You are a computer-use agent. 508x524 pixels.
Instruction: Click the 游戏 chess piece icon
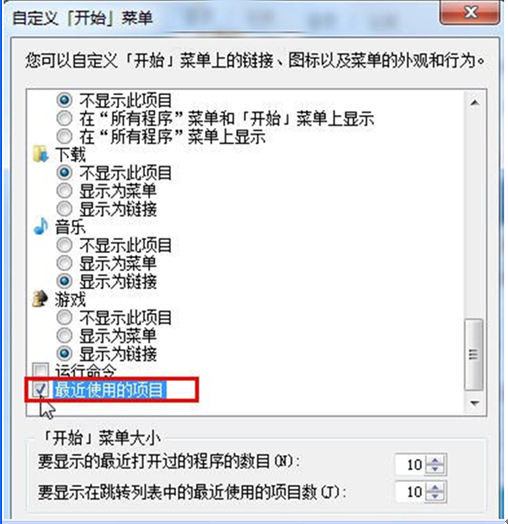[40, 298]
